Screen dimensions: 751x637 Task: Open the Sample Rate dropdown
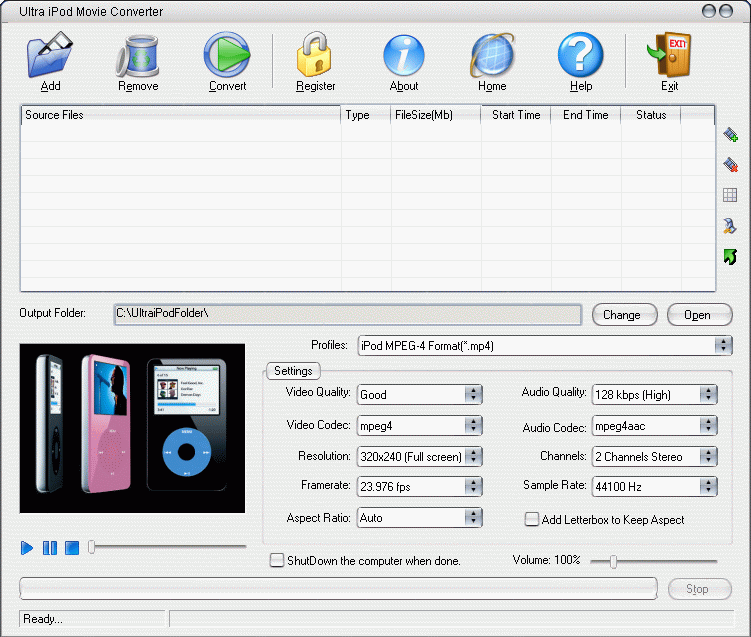[708, 487]
